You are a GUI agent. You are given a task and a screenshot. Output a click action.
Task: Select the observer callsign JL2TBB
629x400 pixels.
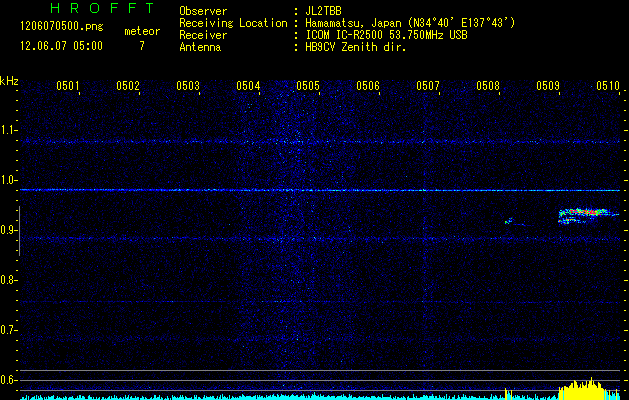[x=322, y=10]
